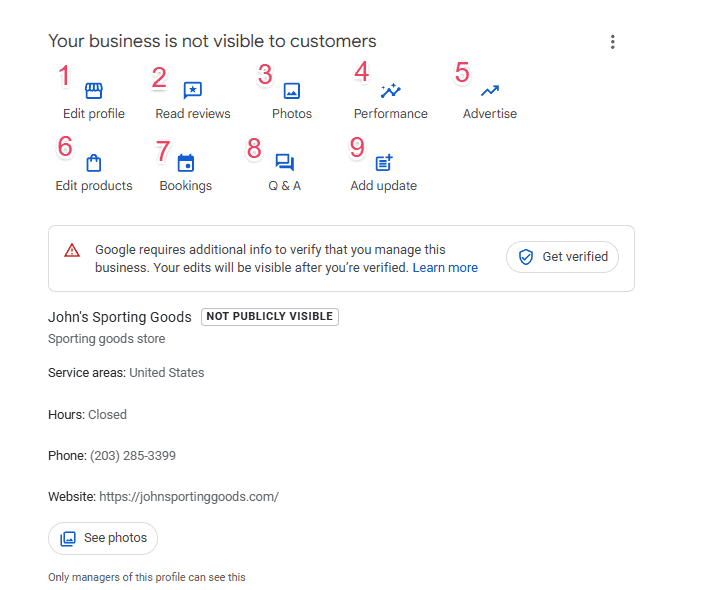
Task: Click the 'Only managers of this profile' note
Action: [x=147, y=577]
